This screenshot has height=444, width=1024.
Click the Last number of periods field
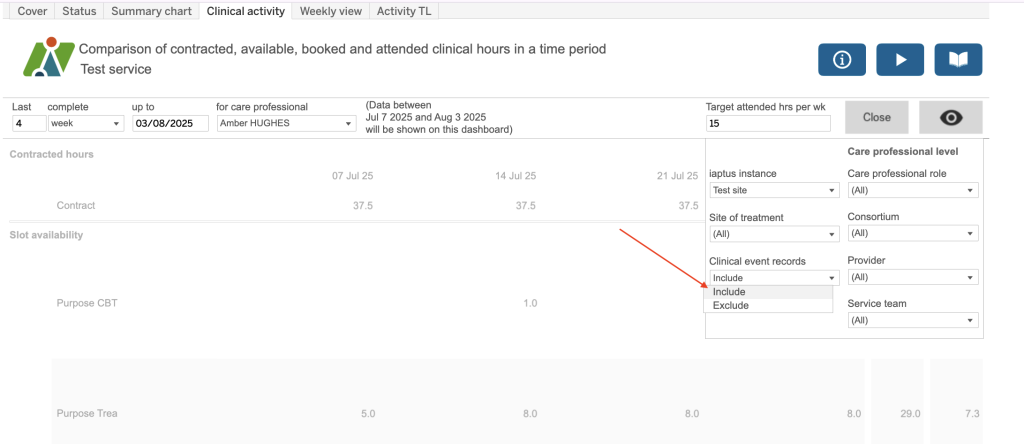(29, 124)
